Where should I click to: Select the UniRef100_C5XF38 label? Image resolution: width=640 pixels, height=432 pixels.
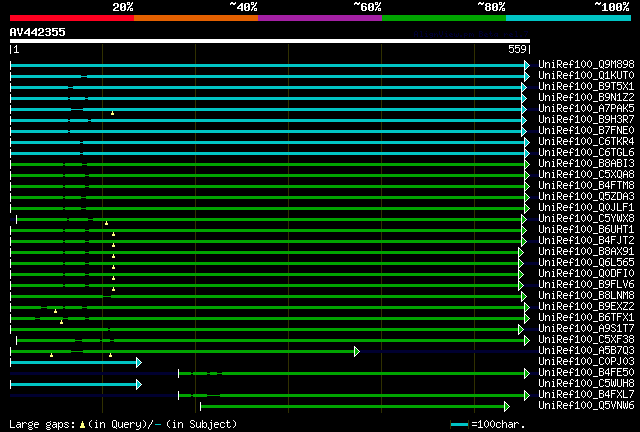point(586,340)
